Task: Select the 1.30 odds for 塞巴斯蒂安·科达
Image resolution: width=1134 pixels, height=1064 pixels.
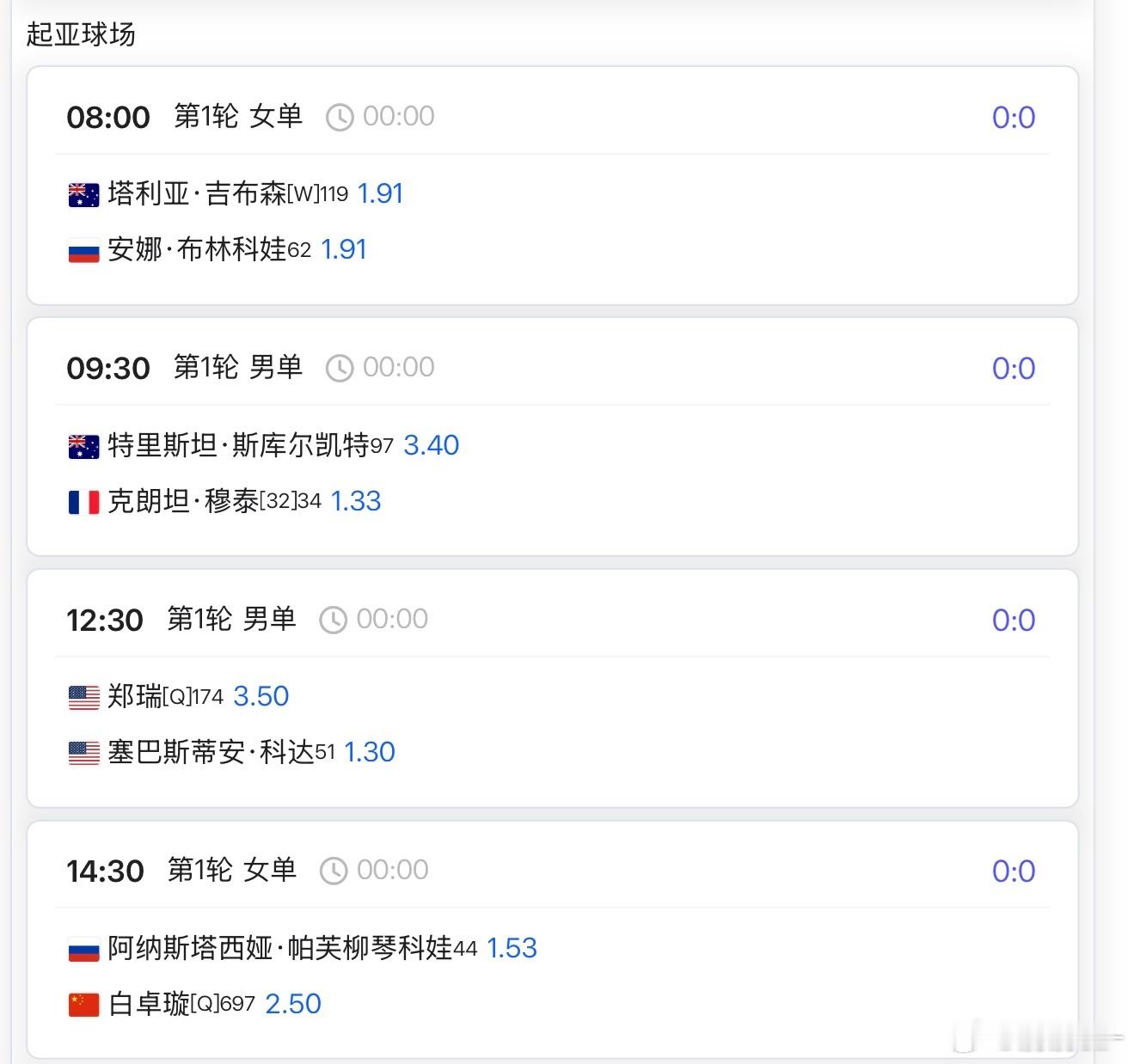Action: pos(370,752)
